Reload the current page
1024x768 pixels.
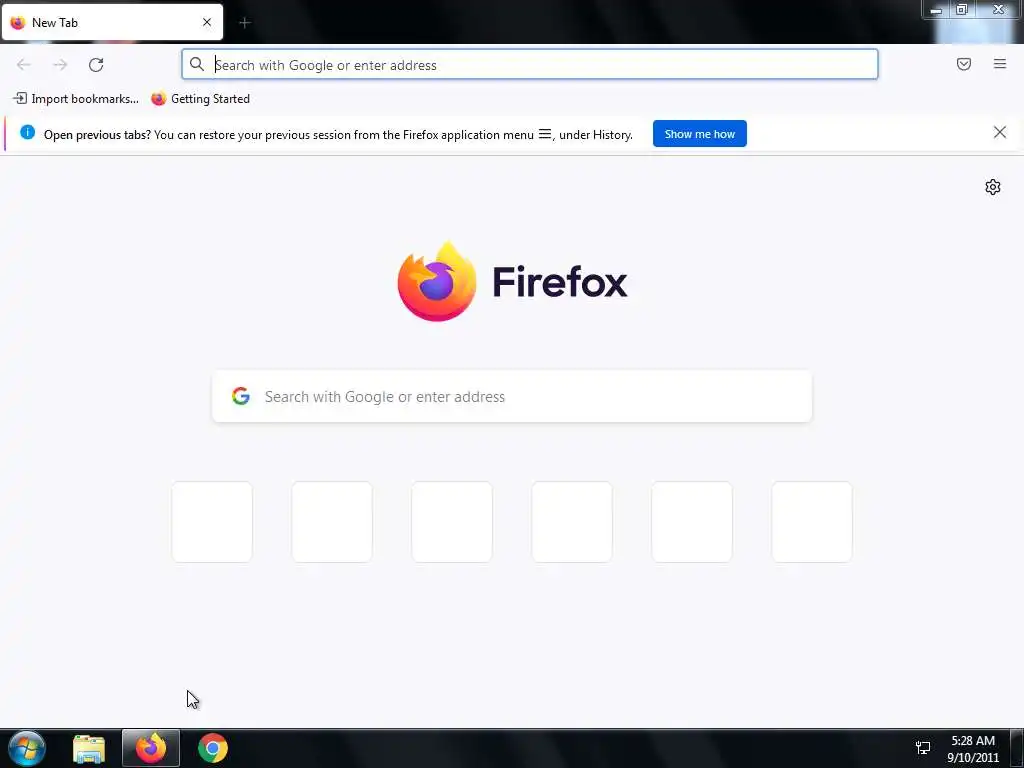coord(96,65)
